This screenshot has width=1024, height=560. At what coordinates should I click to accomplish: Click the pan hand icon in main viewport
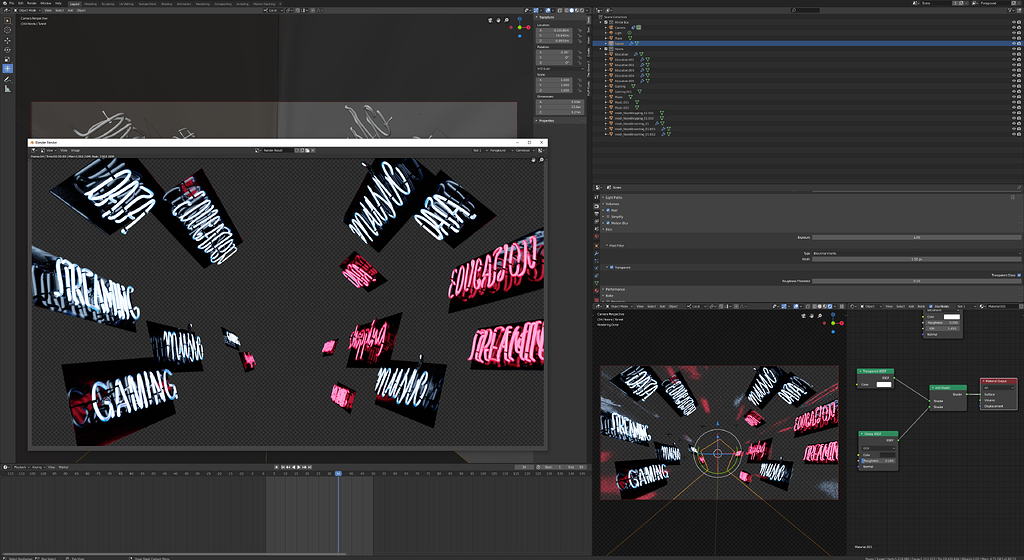tap(498, 20)
